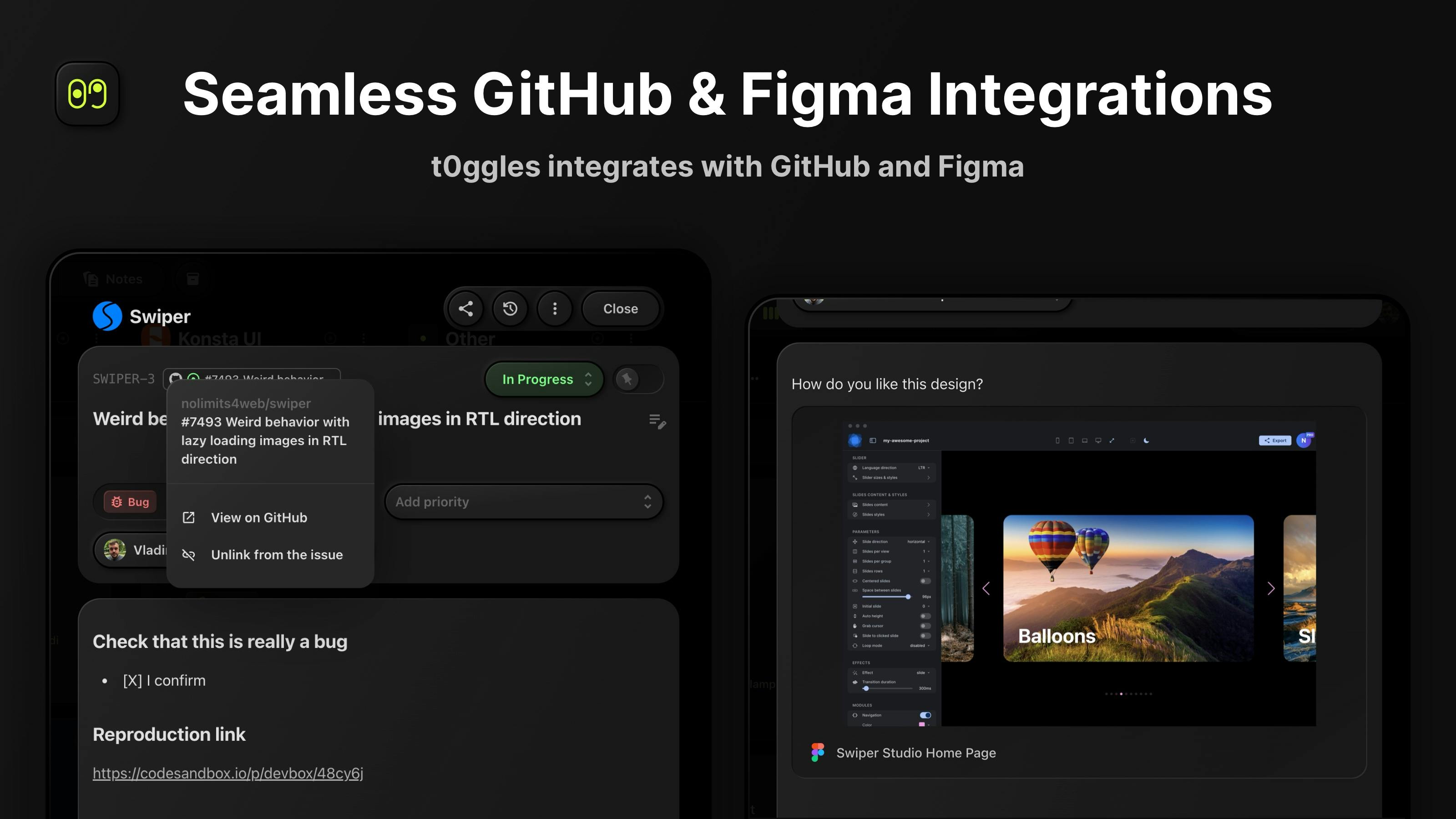Click the archive icon next to Notes
Viewport: 1456px width, 819px height.
(193, 278)
